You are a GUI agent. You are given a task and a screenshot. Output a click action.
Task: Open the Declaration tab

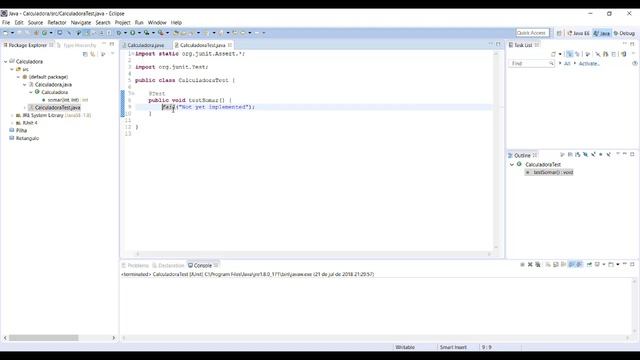[x=168, y=265]
